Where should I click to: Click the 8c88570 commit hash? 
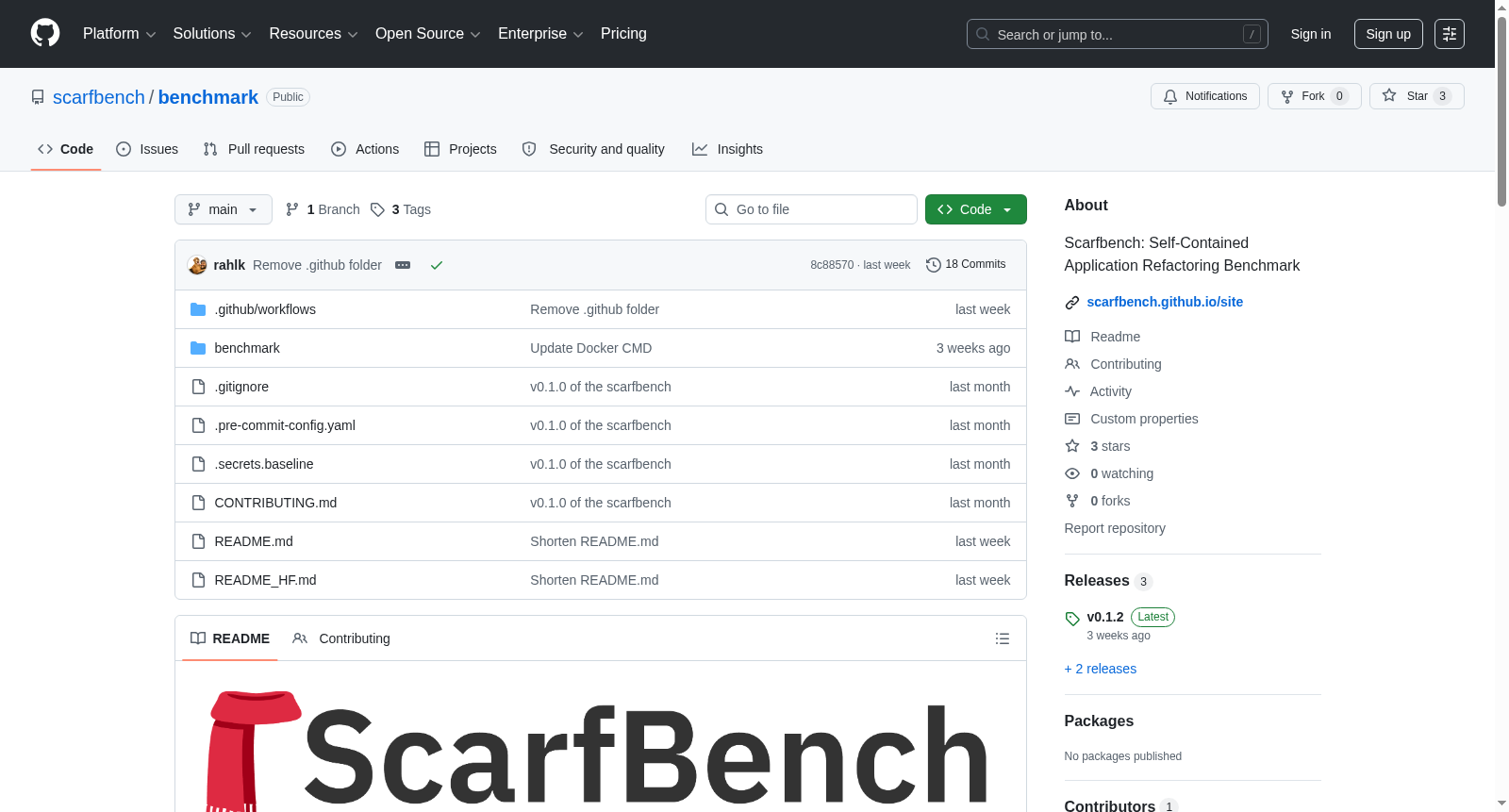[832, 265]
